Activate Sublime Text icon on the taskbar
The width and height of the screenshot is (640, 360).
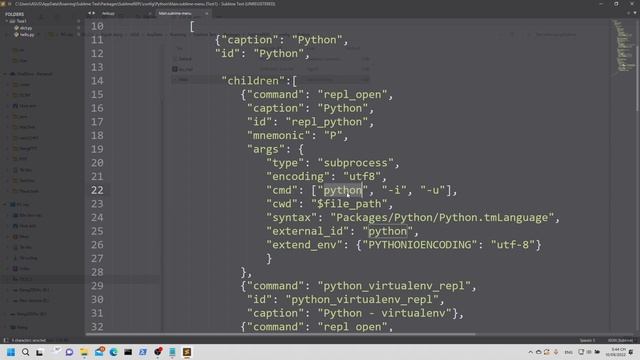pos(187,352)
